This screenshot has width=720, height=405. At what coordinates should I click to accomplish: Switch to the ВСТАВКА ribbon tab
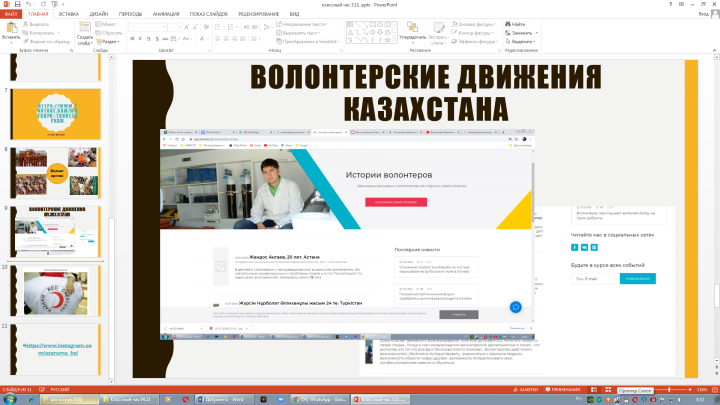tap(68, 14)
